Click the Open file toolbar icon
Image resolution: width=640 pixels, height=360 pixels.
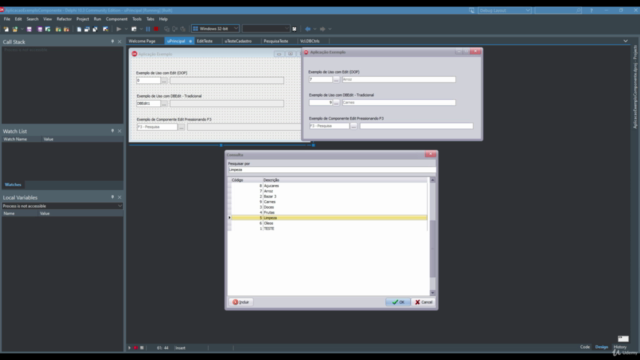coord(15,29)
